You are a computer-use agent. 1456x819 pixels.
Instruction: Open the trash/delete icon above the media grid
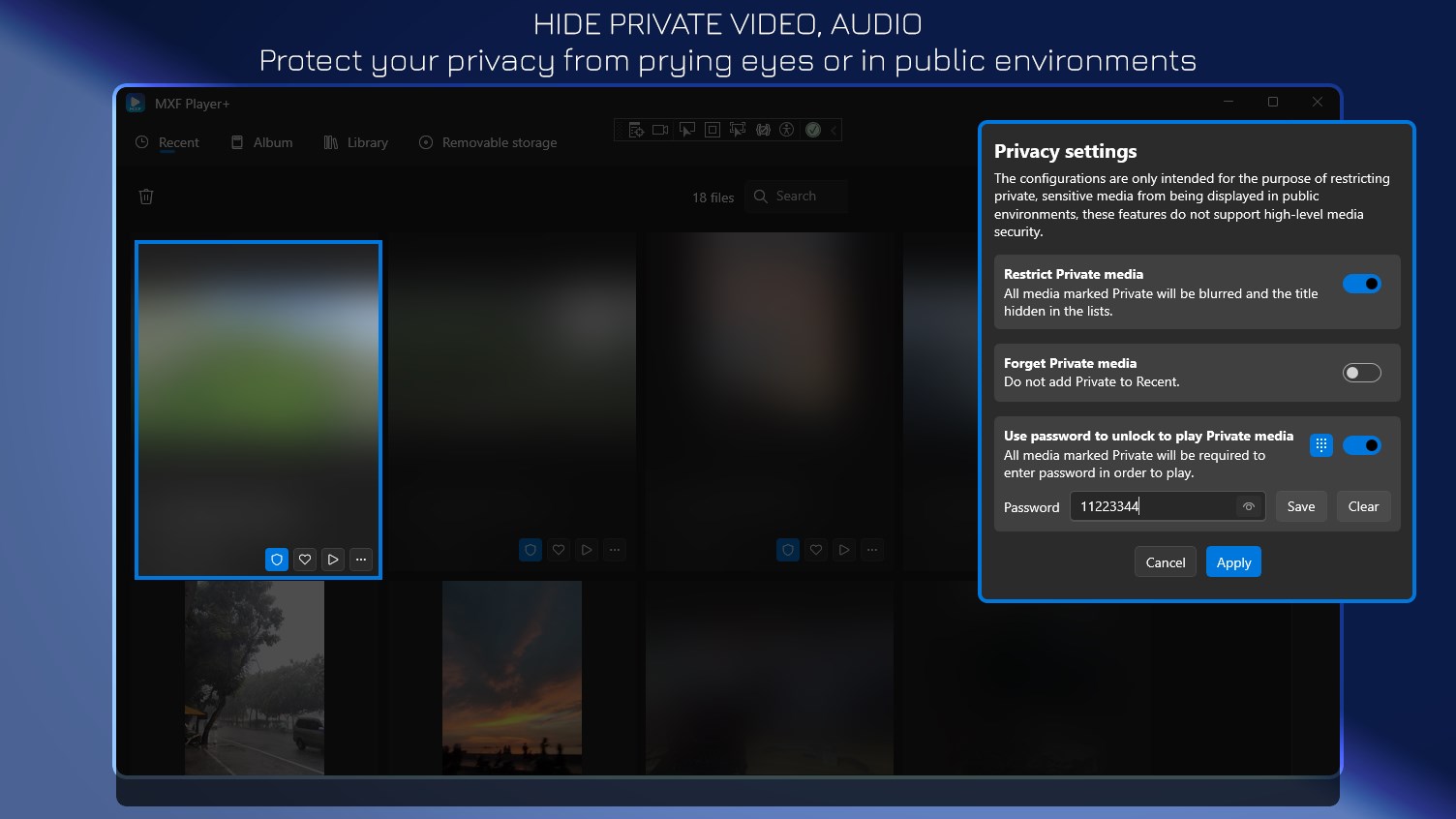tap(146, 196)
